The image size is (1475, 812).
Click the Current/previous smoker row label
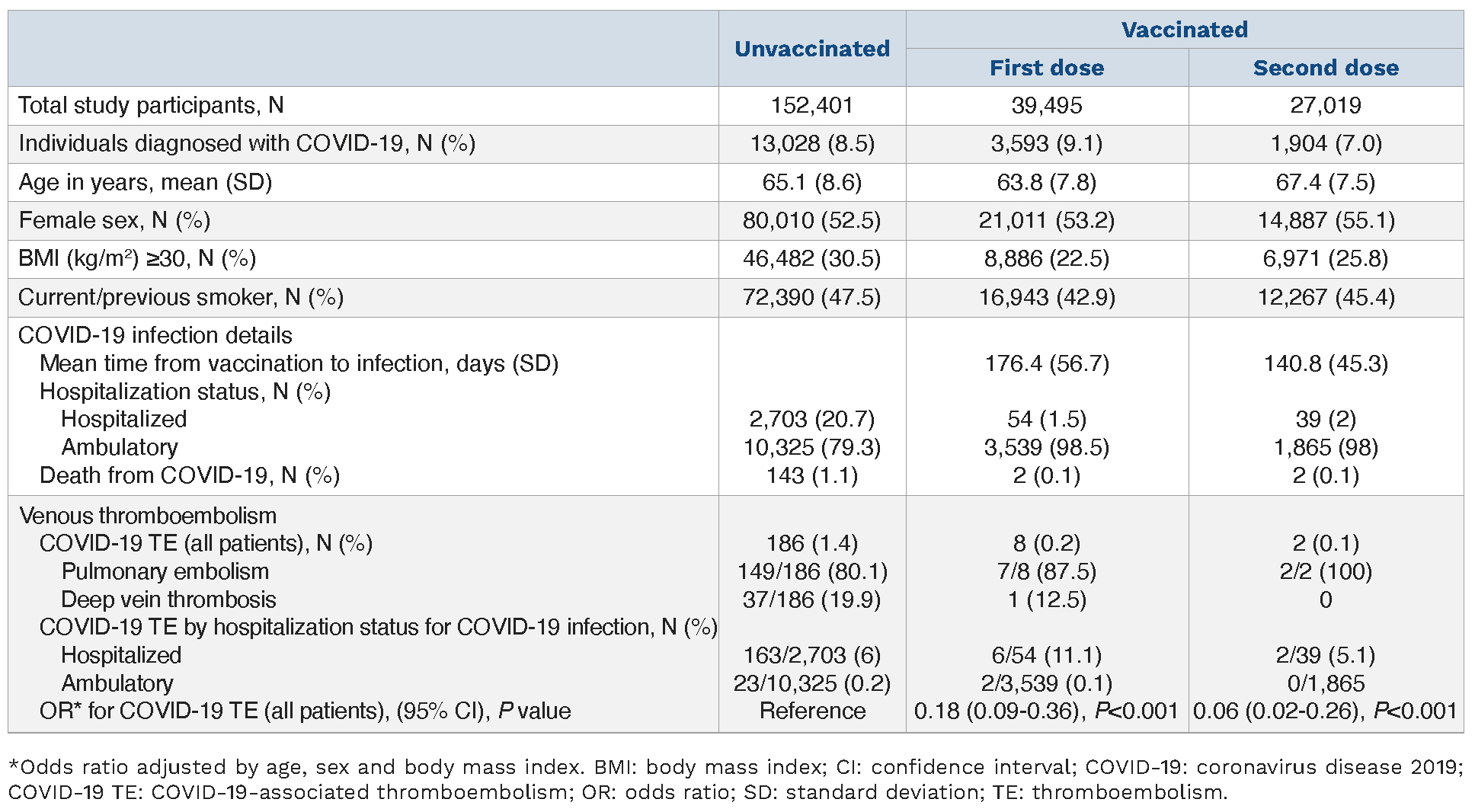click(x=181, y=297)
